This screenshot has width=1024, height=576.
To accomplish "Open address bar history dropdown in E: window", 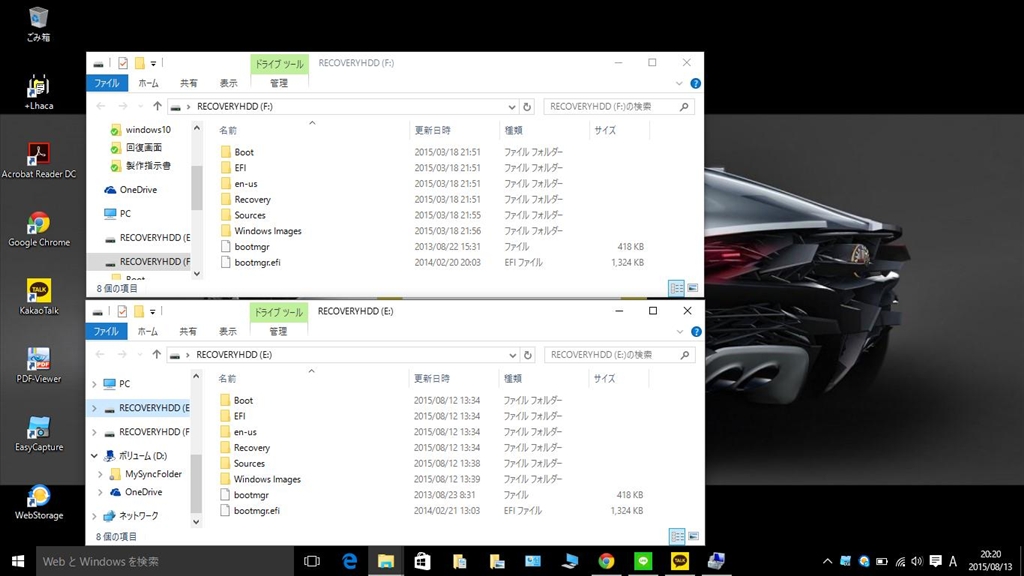I will [512, 355].
